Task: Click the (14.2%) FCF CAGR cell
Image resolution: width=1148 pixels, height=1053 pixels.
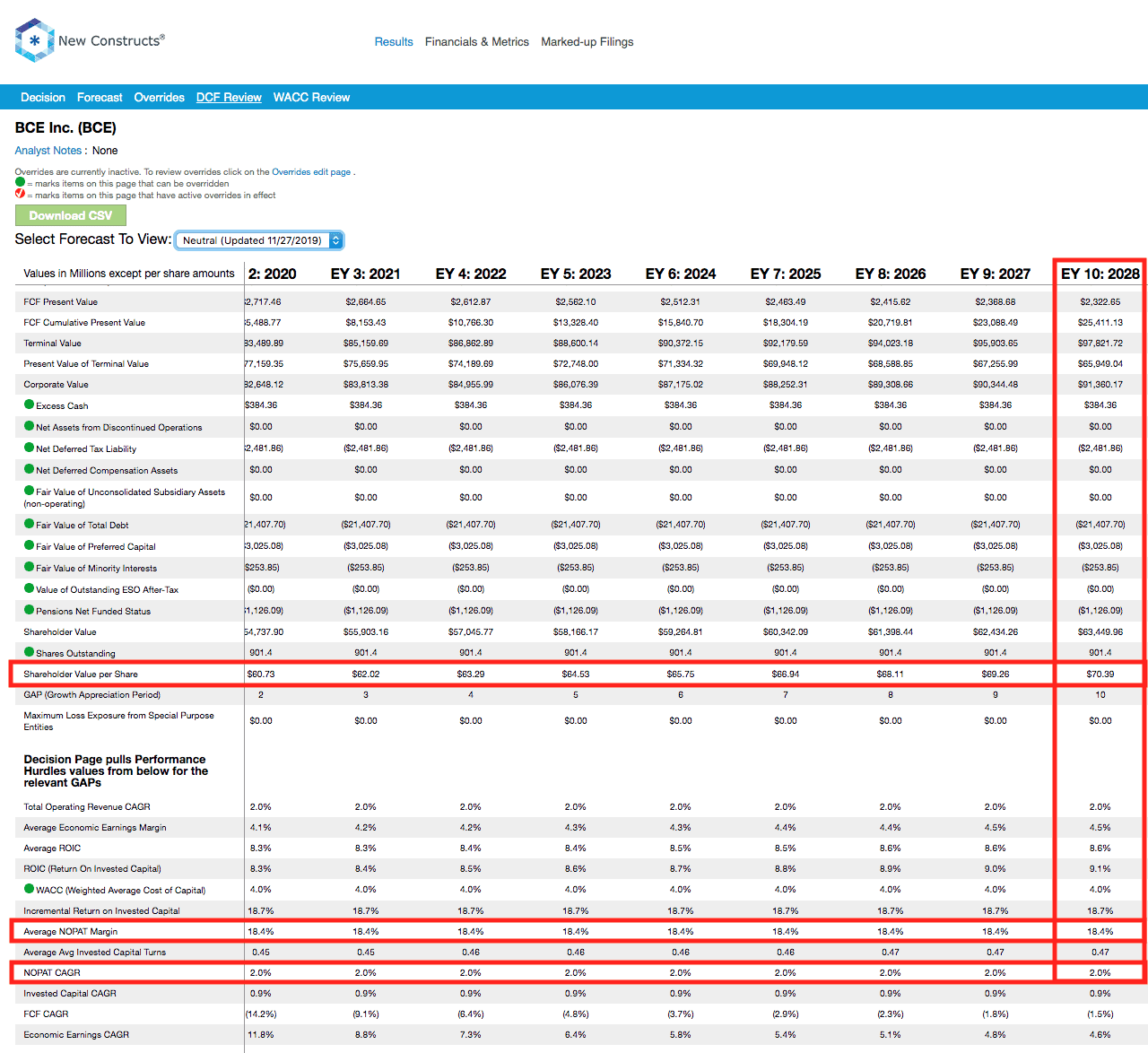Action: [x=261, y=1014]
